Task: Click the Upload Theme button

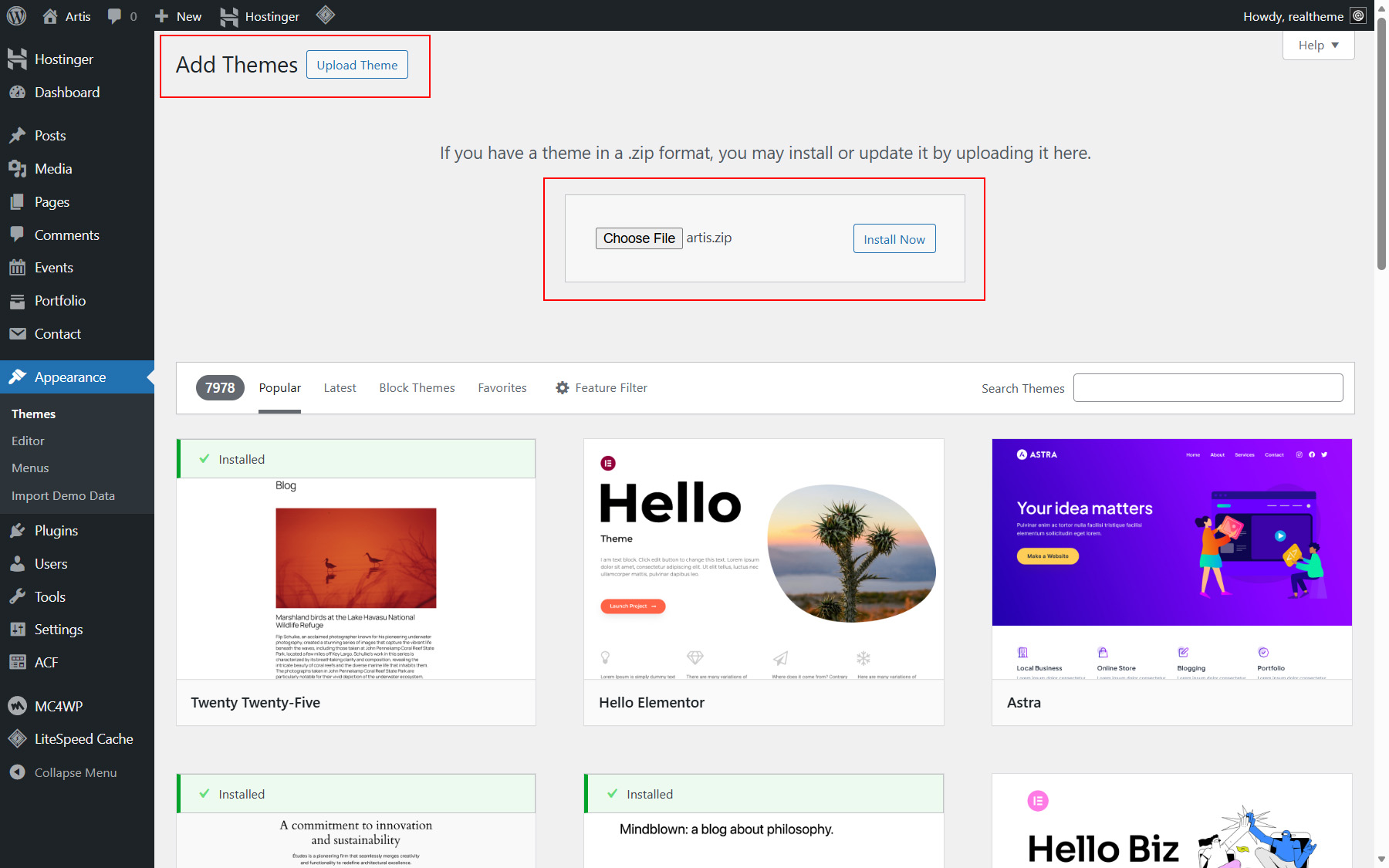Action: point(357,65)
